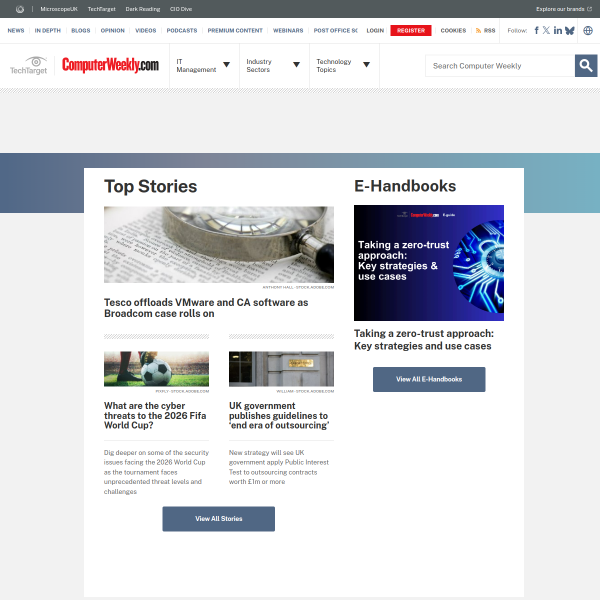Visit the MicroscopeUK brand link

(x=59, y=9)
